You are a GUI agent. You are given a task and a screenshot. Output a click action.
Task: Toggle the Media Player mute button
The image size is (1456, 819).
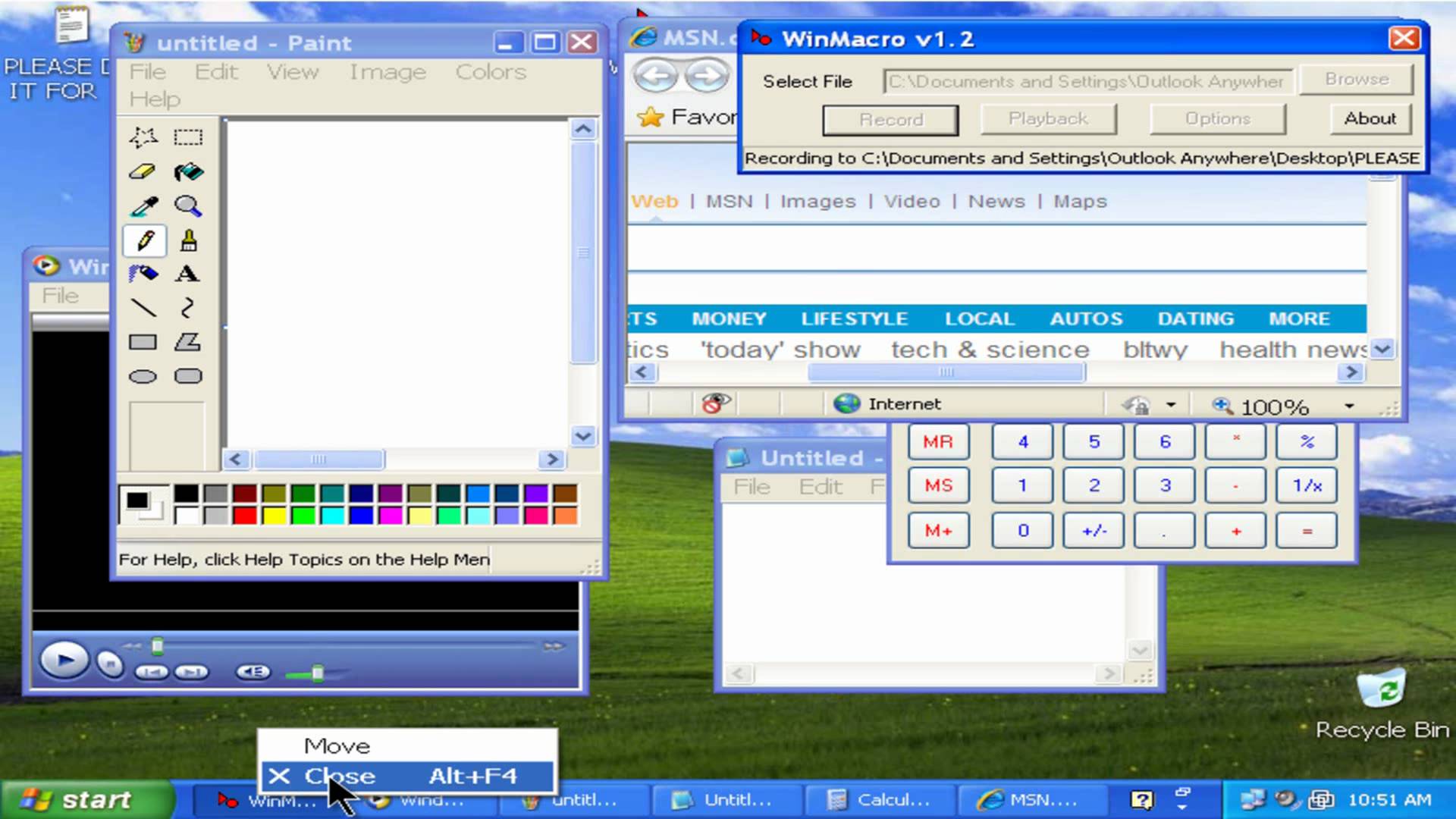(x=253, y=672)
